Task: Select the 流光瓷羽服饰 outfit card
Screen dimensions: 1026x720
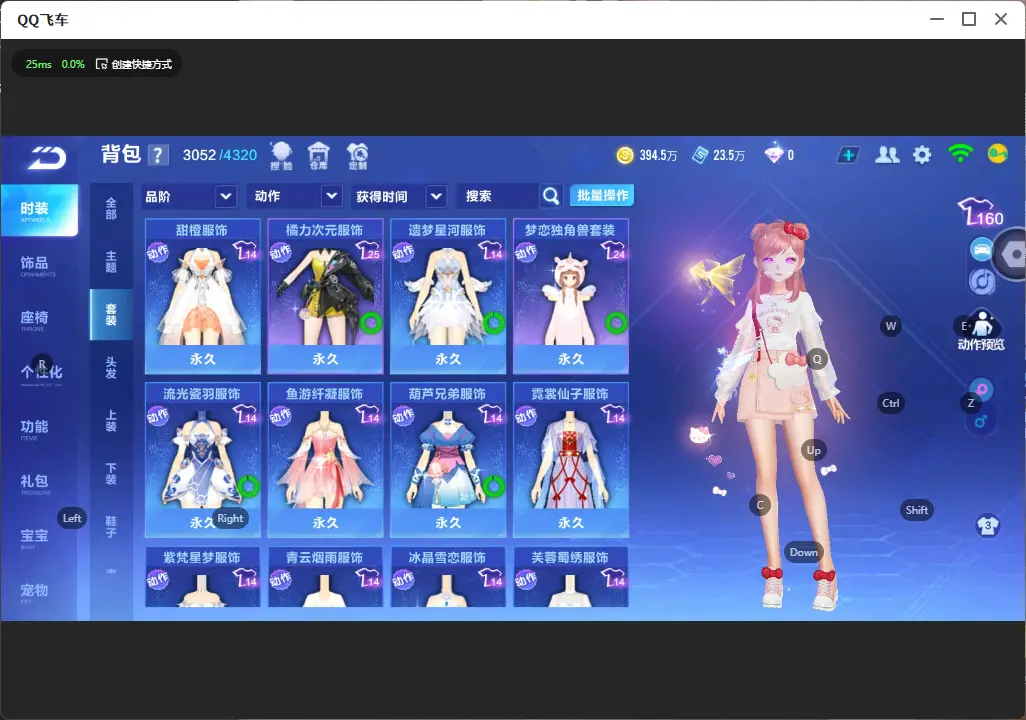Action: click(203, 459)
